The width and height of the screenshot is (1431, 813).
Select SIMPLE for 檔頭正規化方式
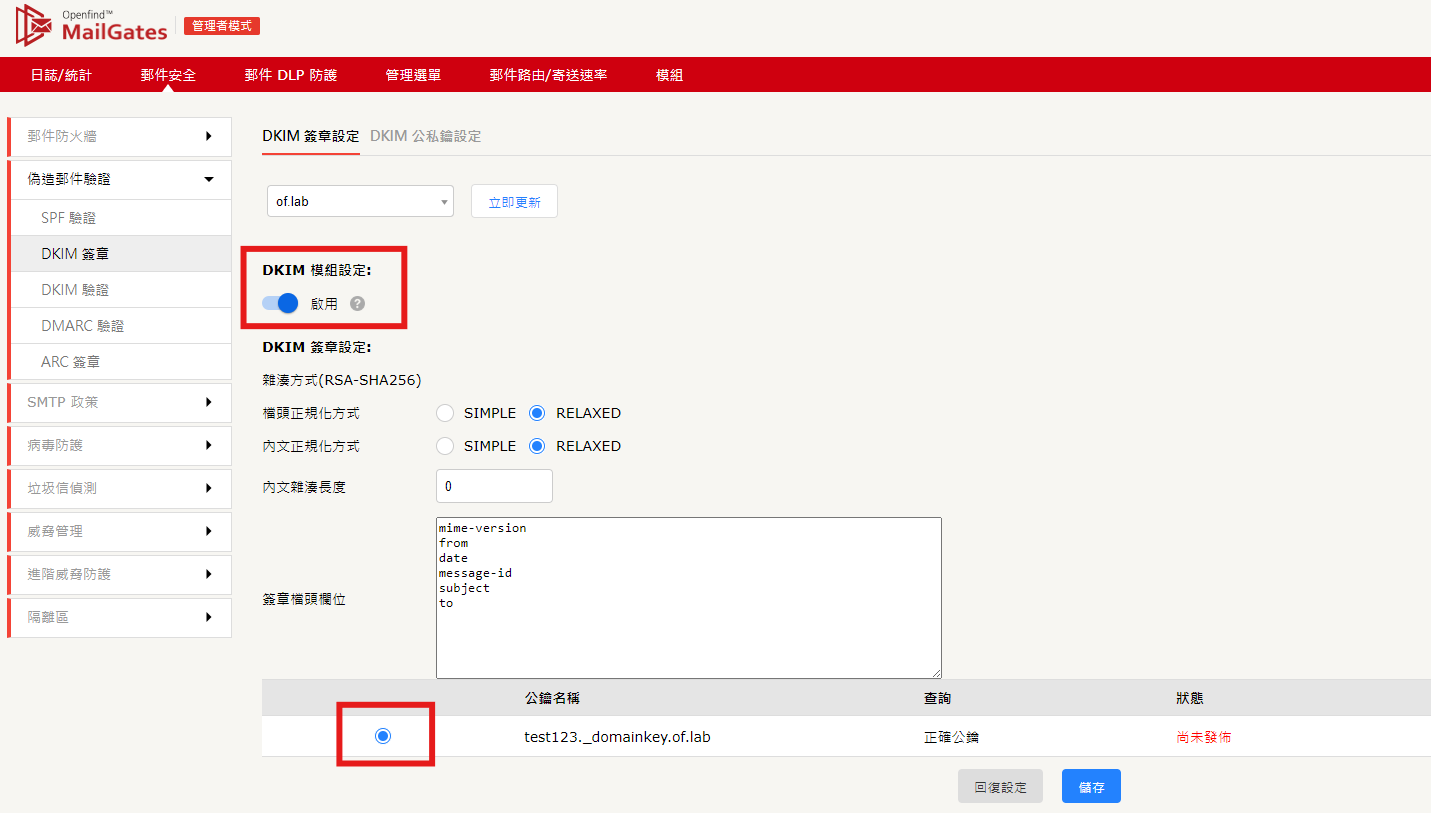[444, 412]
